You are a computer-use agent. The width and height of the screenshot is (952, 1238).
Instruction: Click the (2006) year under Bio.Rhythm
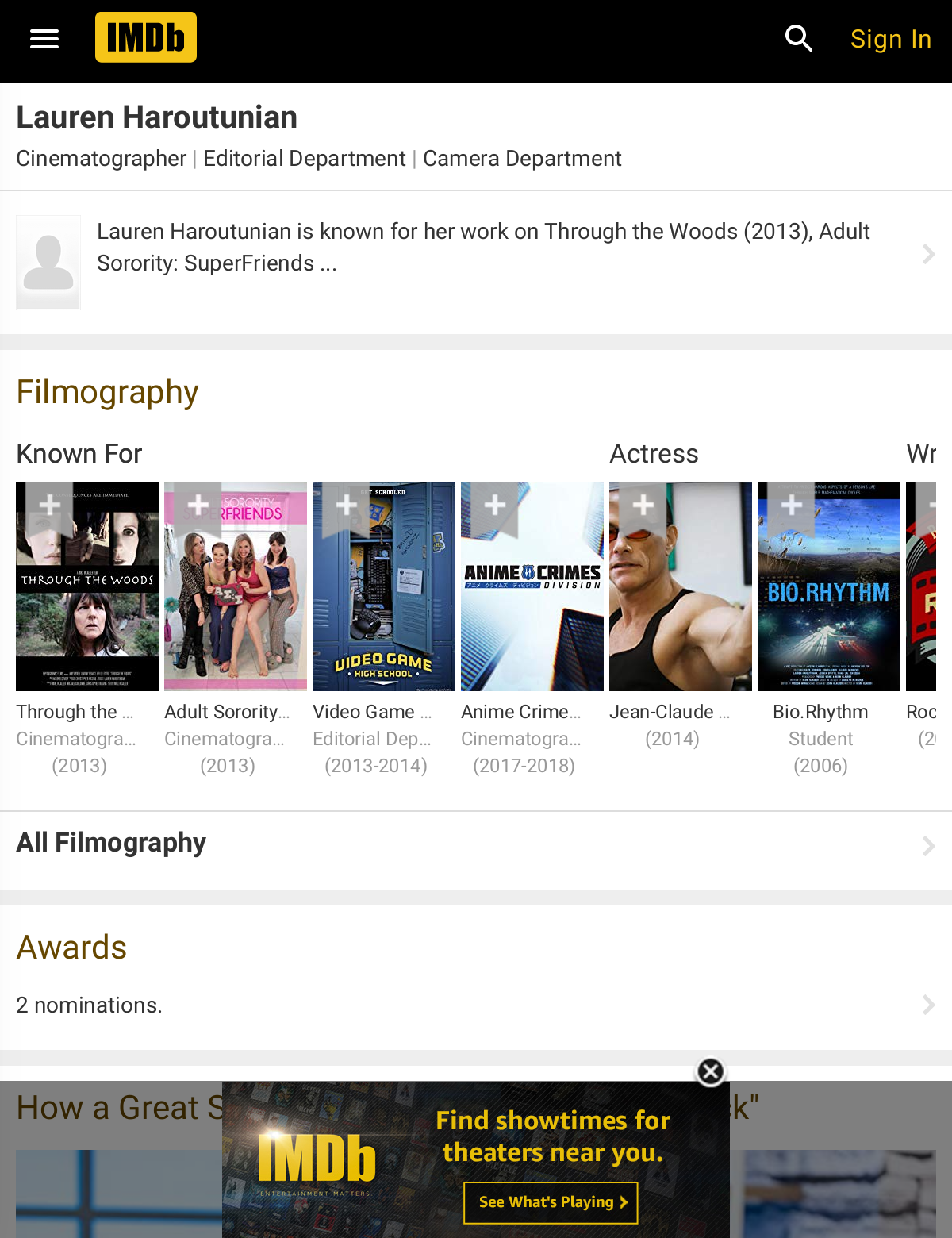click(x=820, y=766)
